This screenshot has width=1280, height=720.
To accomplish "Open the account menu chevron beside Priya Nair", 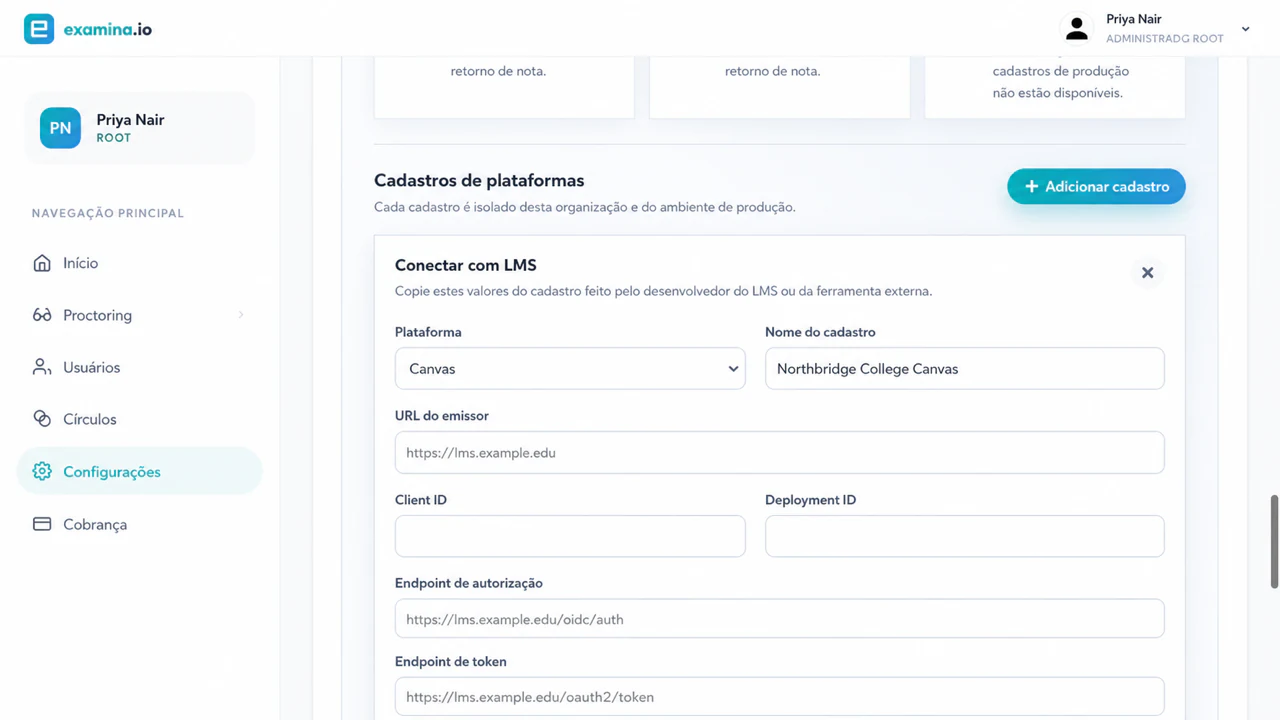I will pos(1245,29).
